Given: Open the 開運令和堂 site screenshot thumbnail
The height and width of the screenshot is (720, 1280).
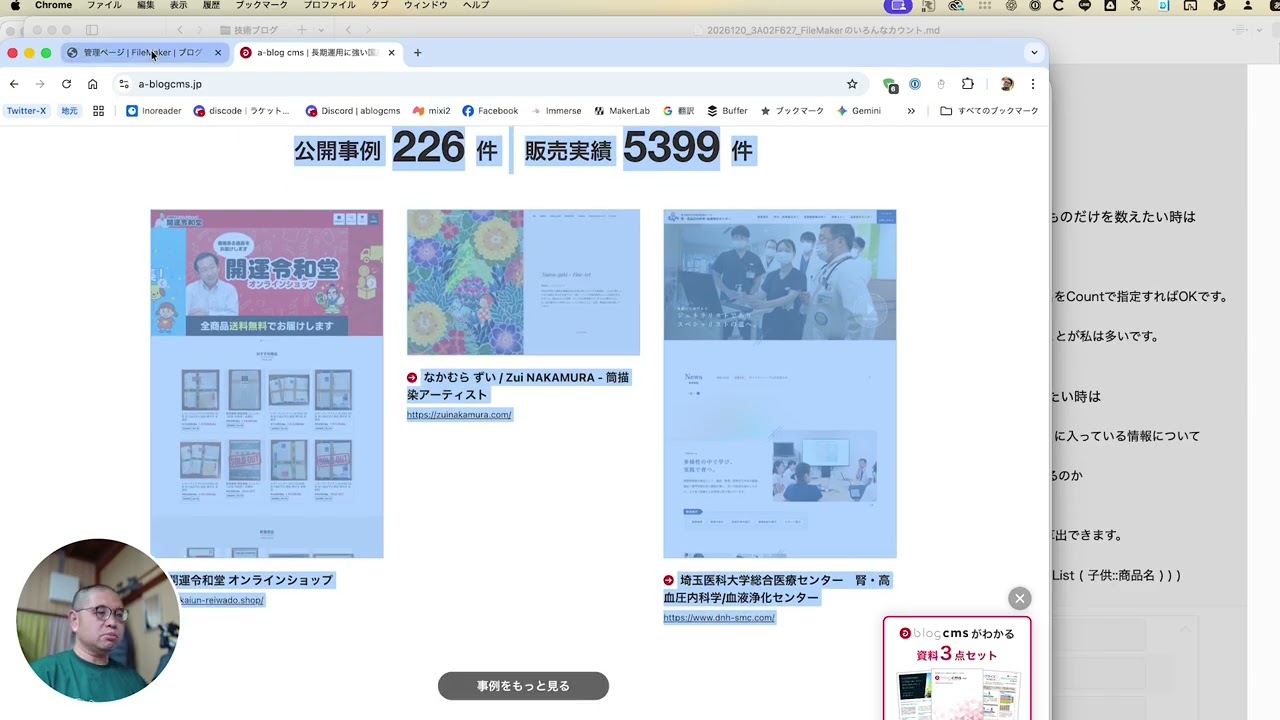Looking at the screenshot, I should [x=267, y=384].
